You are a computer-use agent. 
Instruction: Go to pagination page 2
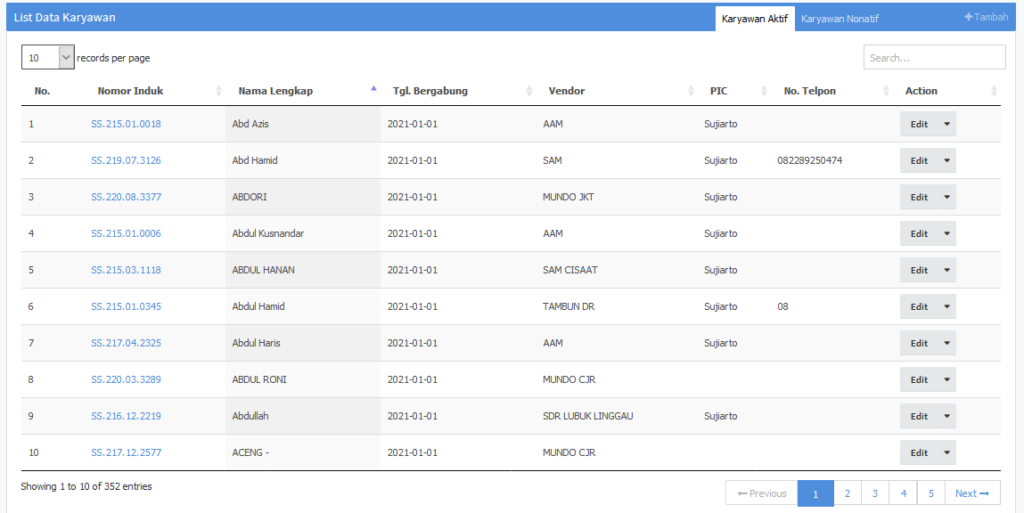847,493
